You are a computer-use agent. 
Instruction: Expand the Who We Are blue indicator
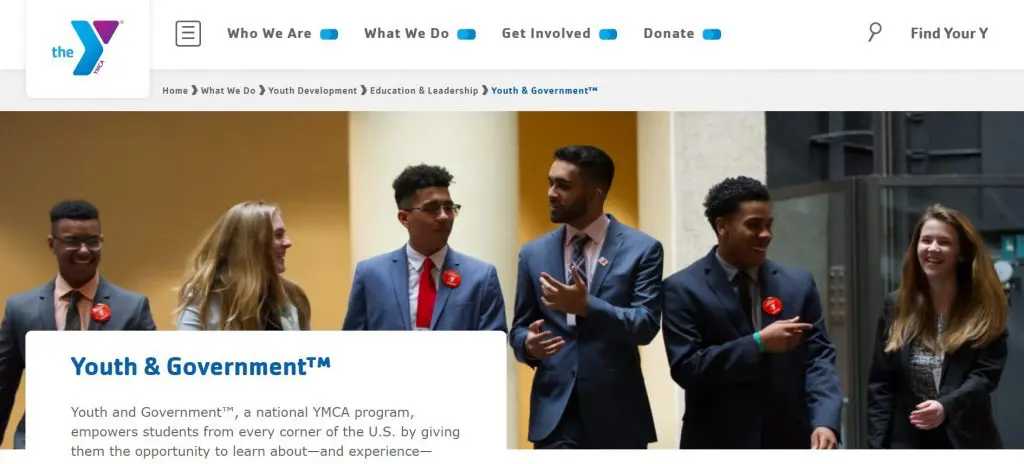(x=329, y=35)
